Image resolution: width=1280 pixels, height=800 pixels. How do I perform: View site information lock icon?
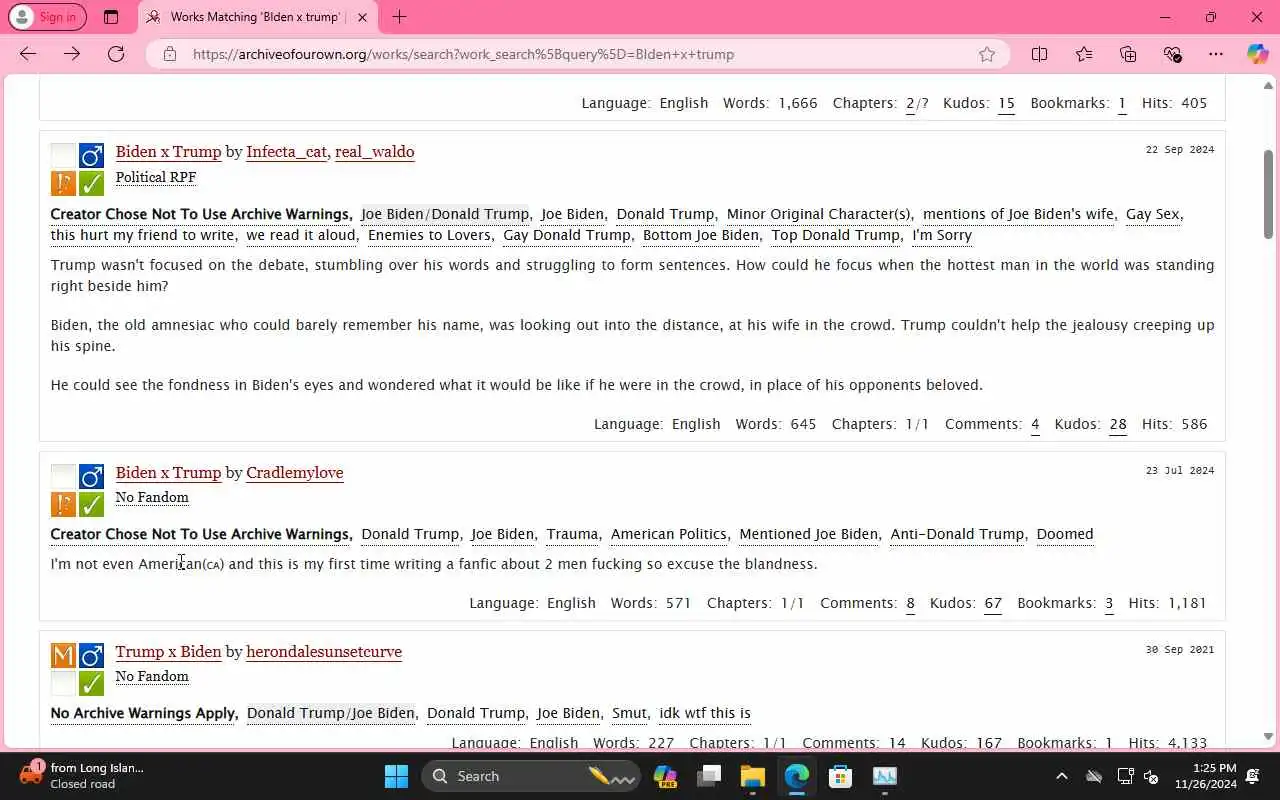170,54
